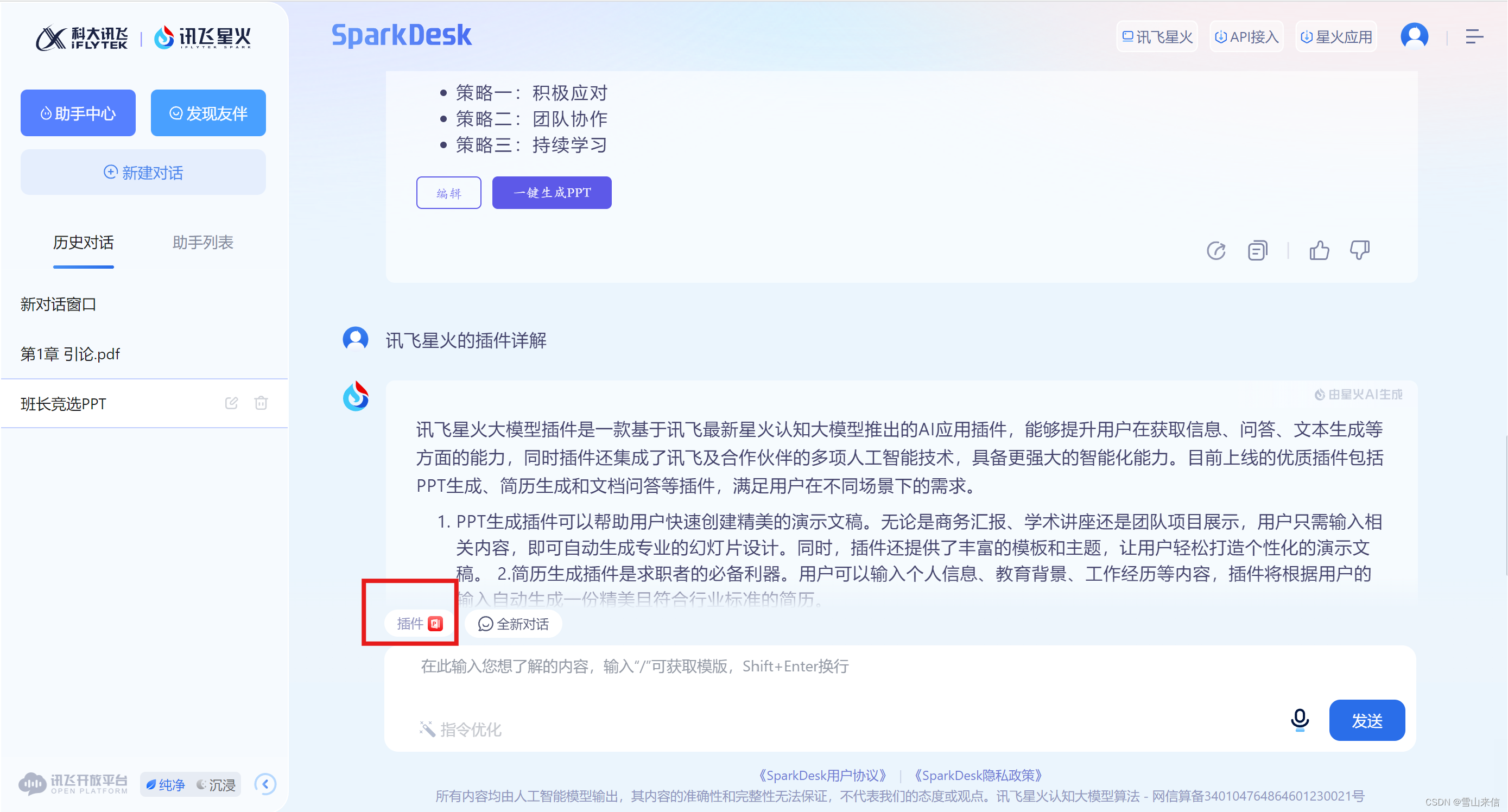Image resolution: width=1508 pixels, height=812 pixels.
Task: Switch to the 助手列表 tab
Action: coord(202,243)
